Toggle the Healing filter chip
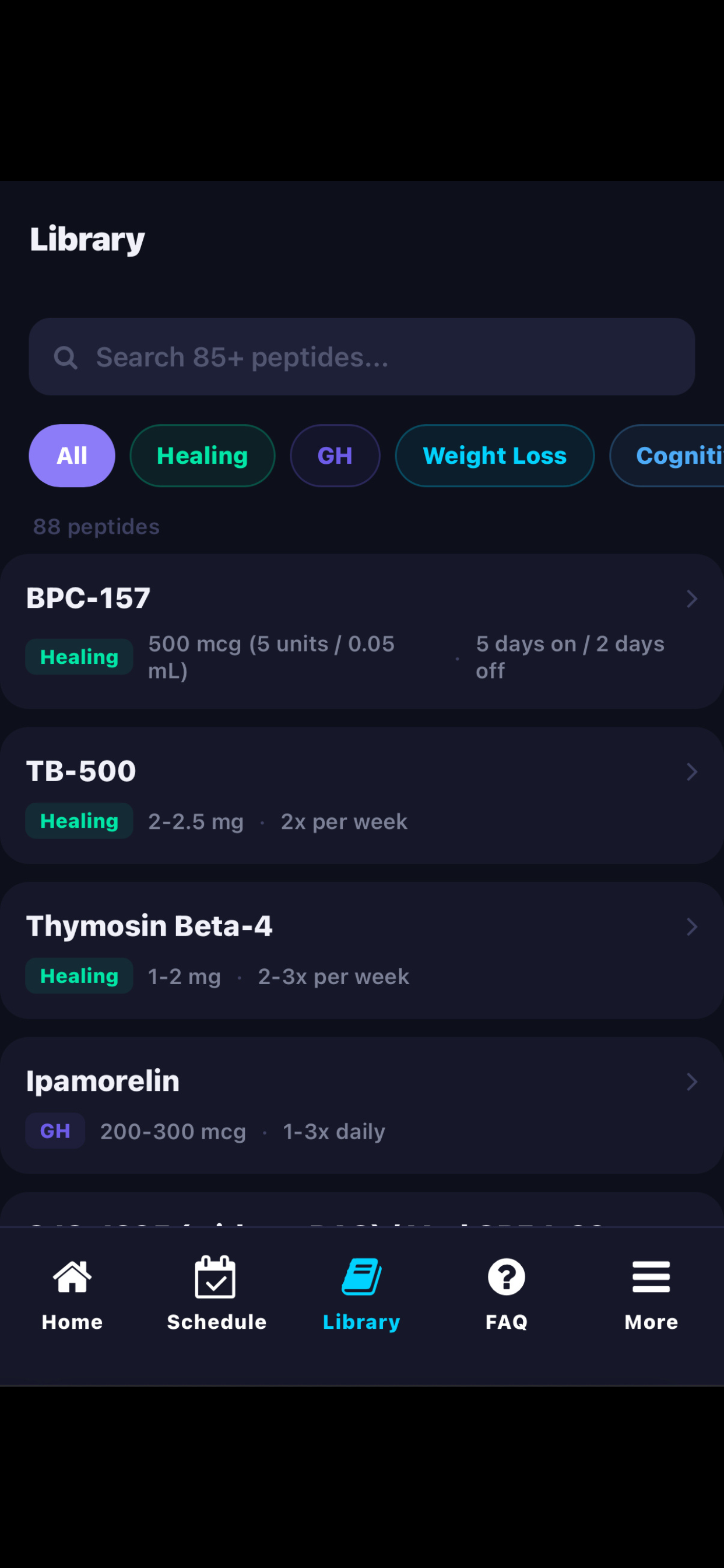This screenshot has height=1568, width=724. click(x=202, y=456)
